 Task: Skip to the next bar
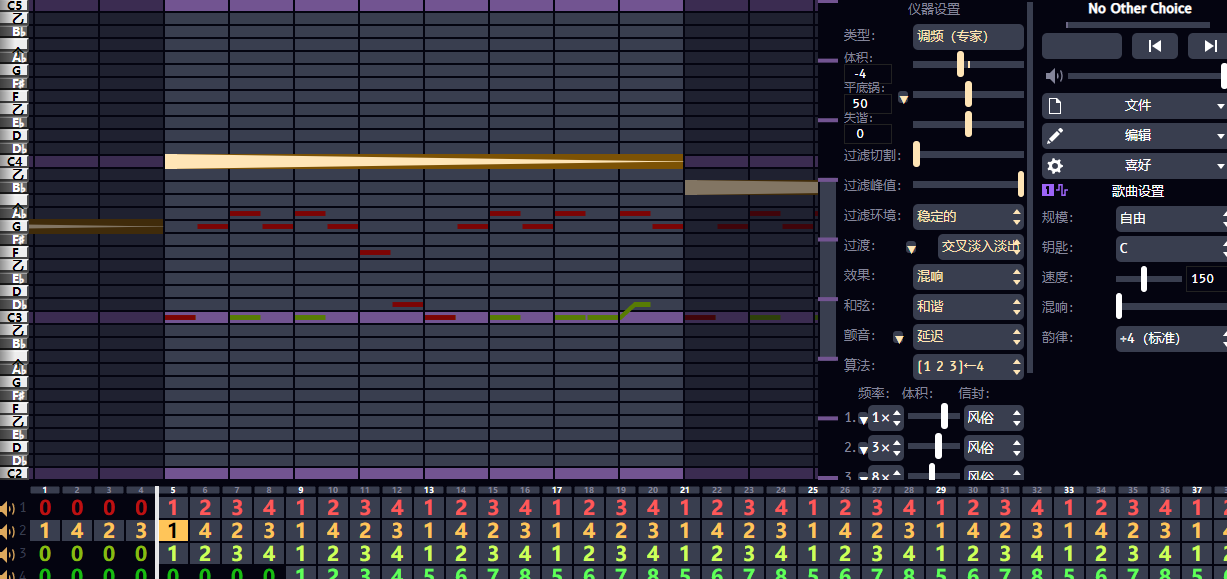click(x=1207, y=46)
